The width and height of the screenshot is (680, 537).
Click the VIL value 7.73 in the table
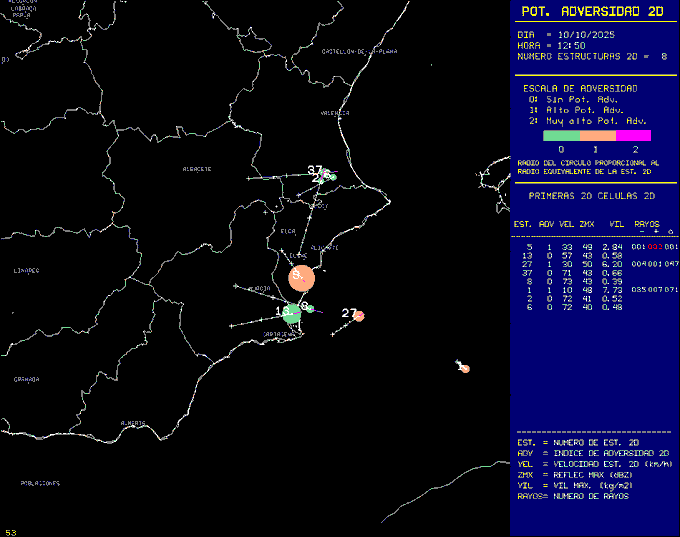pyautogui.click(x=612, y=290)
